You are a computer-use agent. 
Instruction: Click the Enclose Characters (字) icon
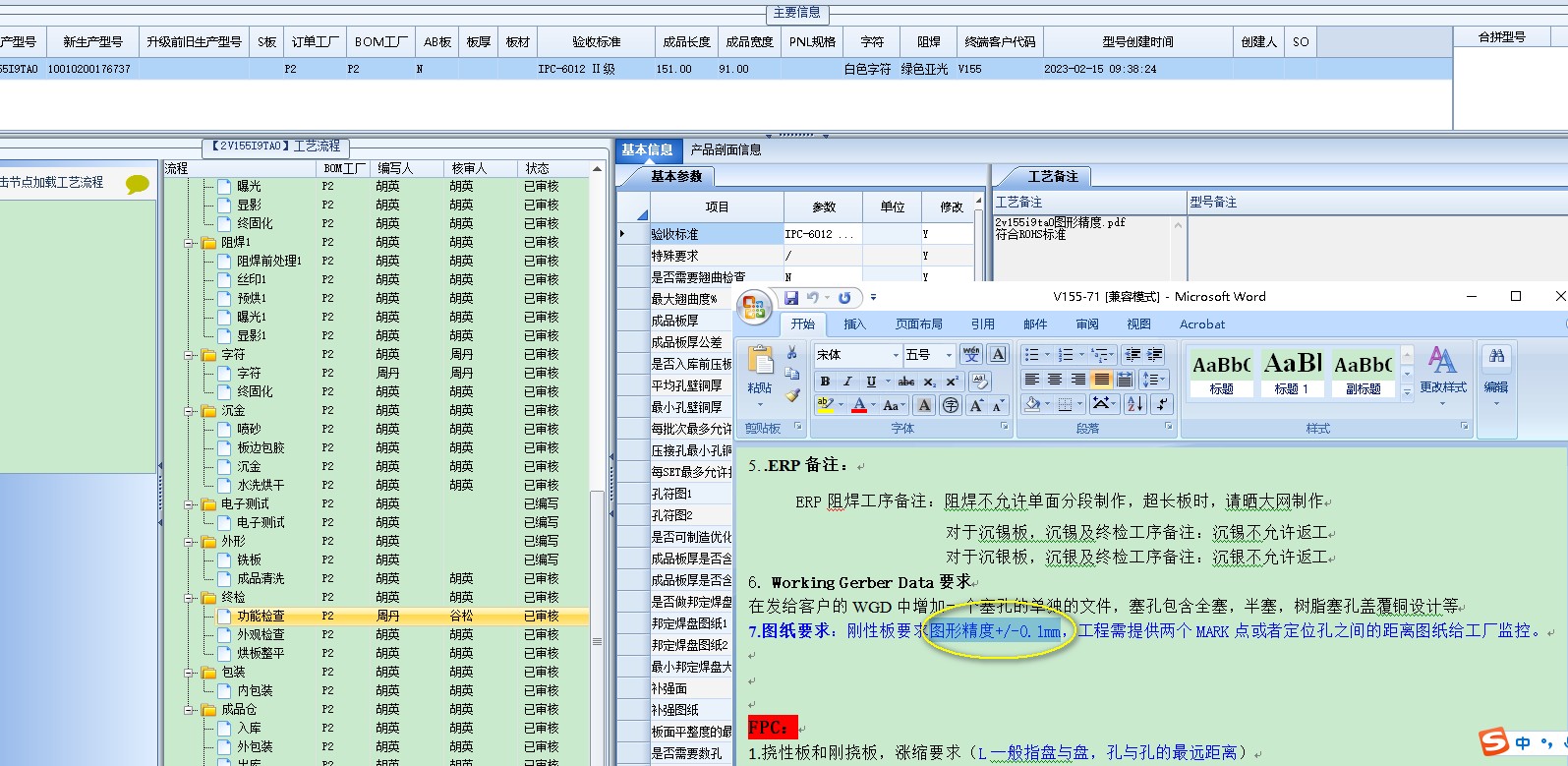pos(951,405)
